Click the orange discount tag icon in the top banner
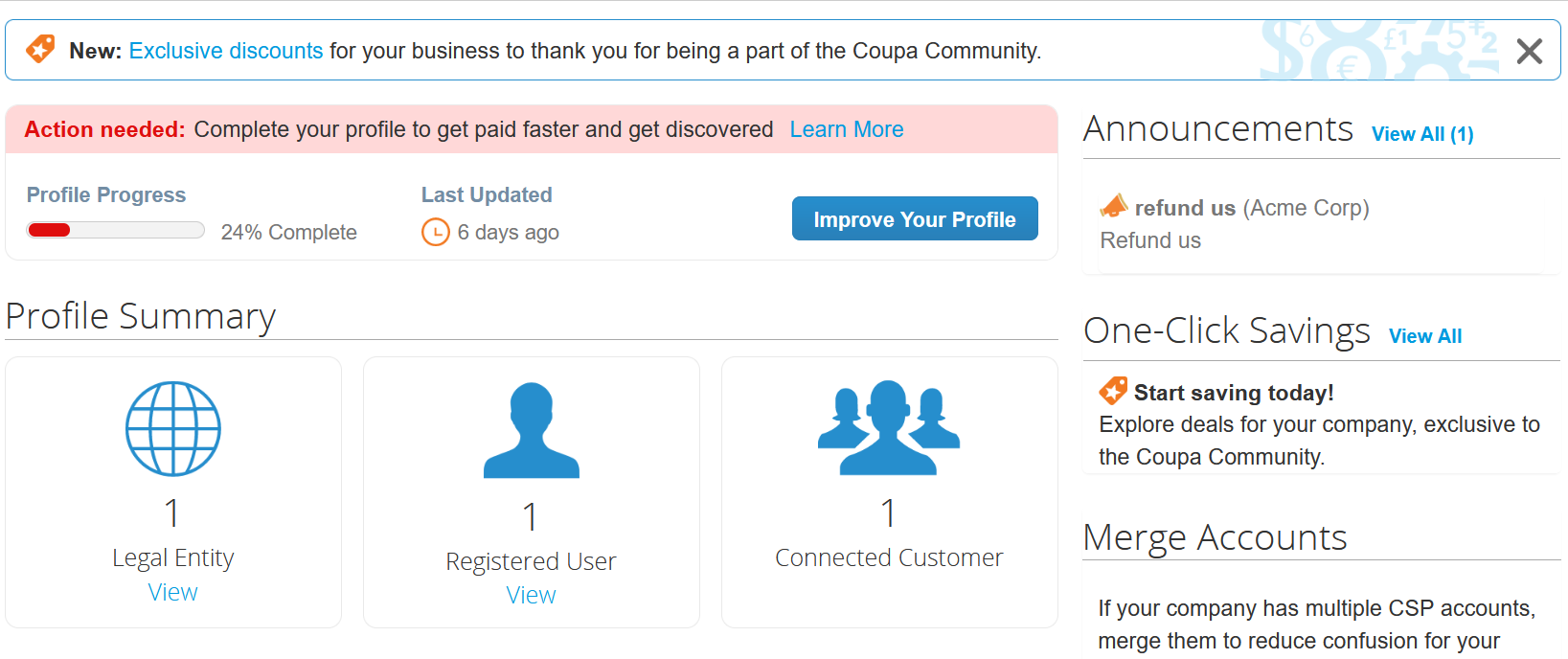The height and width of the screenshot is (659, 1568). pos(40,49)
